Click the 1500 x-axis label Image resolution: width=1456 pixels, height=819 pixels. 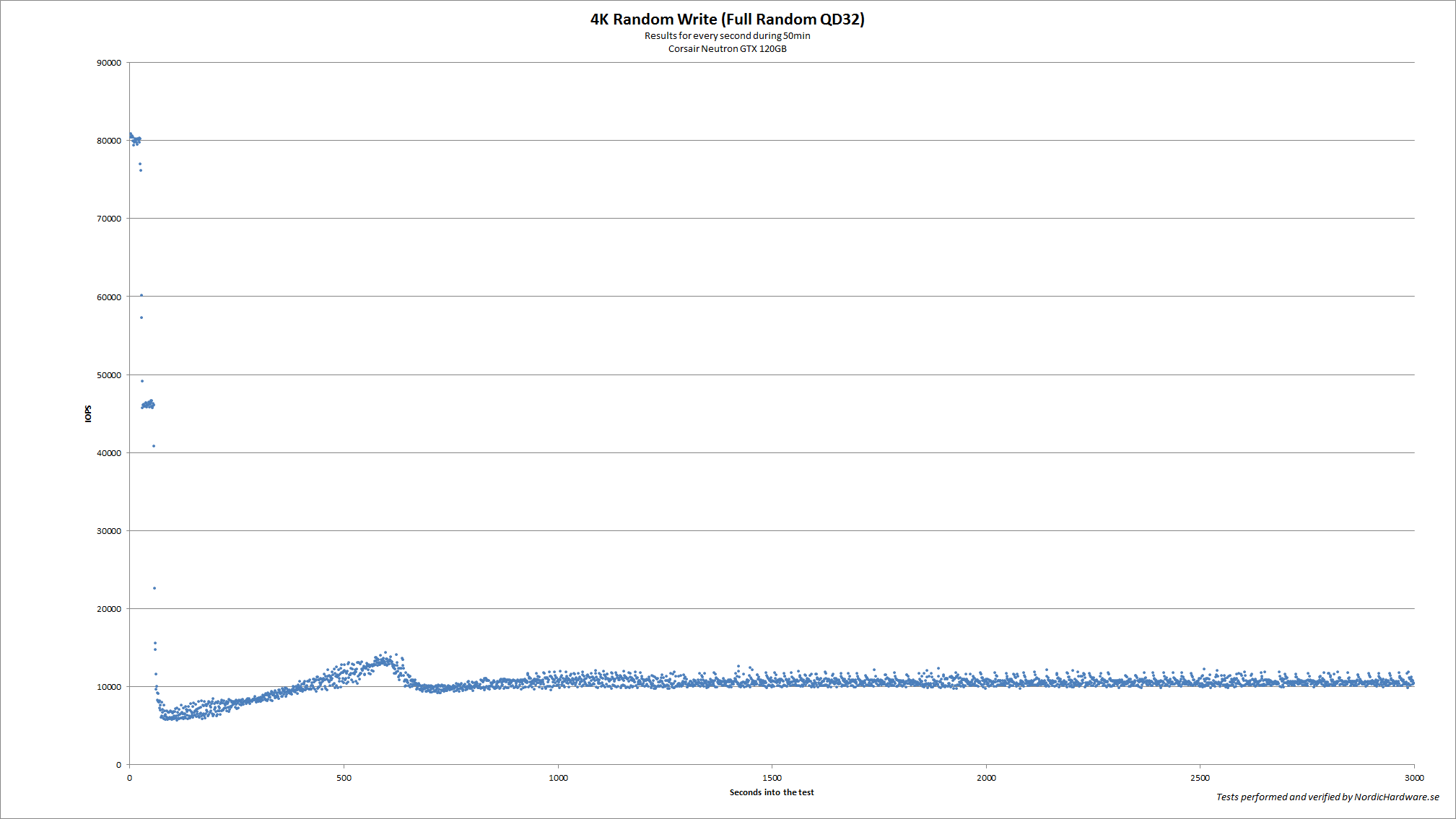(772, 778)
